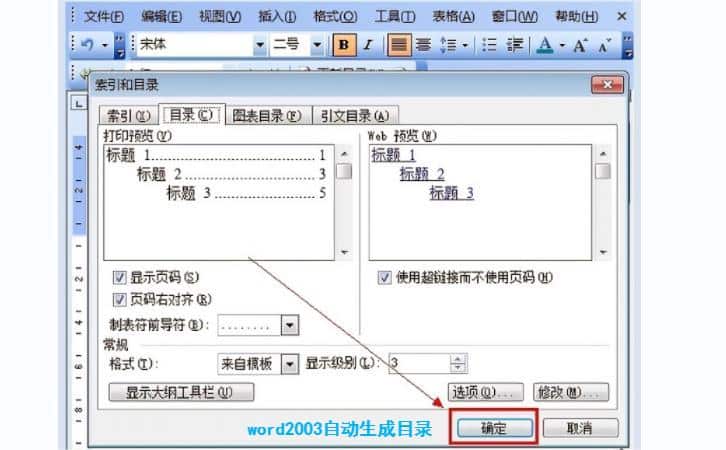Viewport: 726px width, 450px height.
Task: Close the 索引和目录 dialog
Action: pos(607,85)
